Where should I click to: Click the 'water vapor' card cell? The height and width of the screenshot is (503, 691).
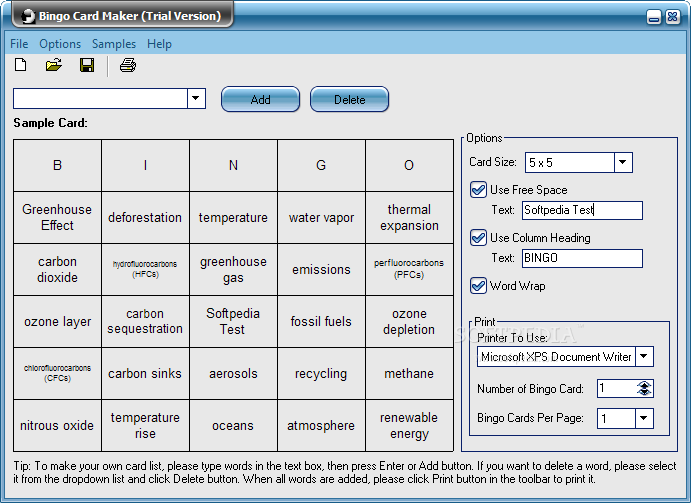coord(321,217)
